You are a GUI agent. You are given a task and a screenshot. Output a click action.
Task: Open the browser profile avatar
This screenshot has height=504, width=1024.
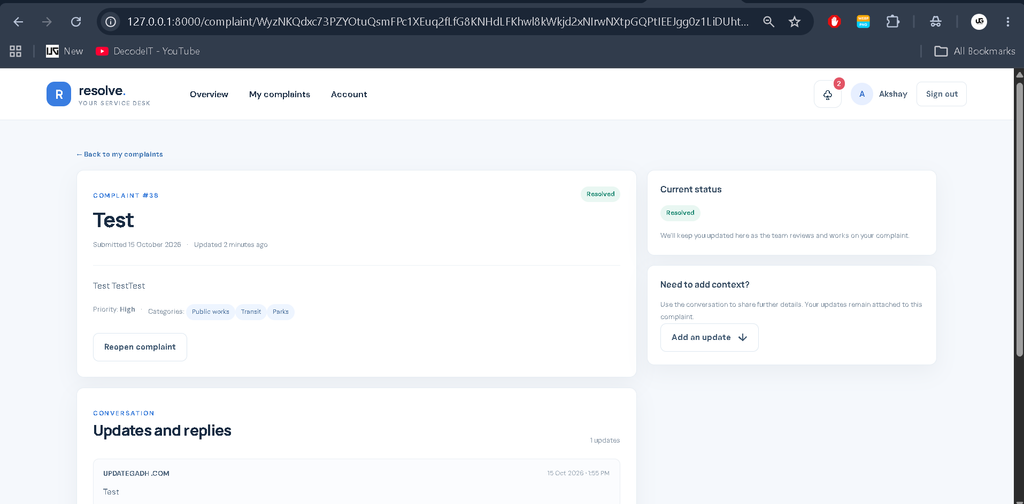[x=978, y=22]
